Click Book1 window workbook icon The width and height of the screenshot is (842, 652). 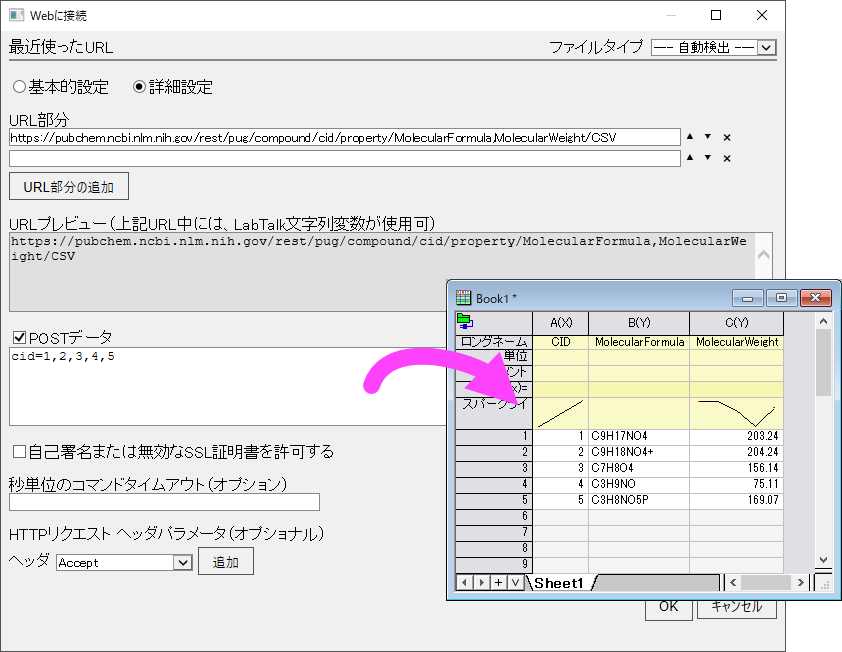[463, 298]
